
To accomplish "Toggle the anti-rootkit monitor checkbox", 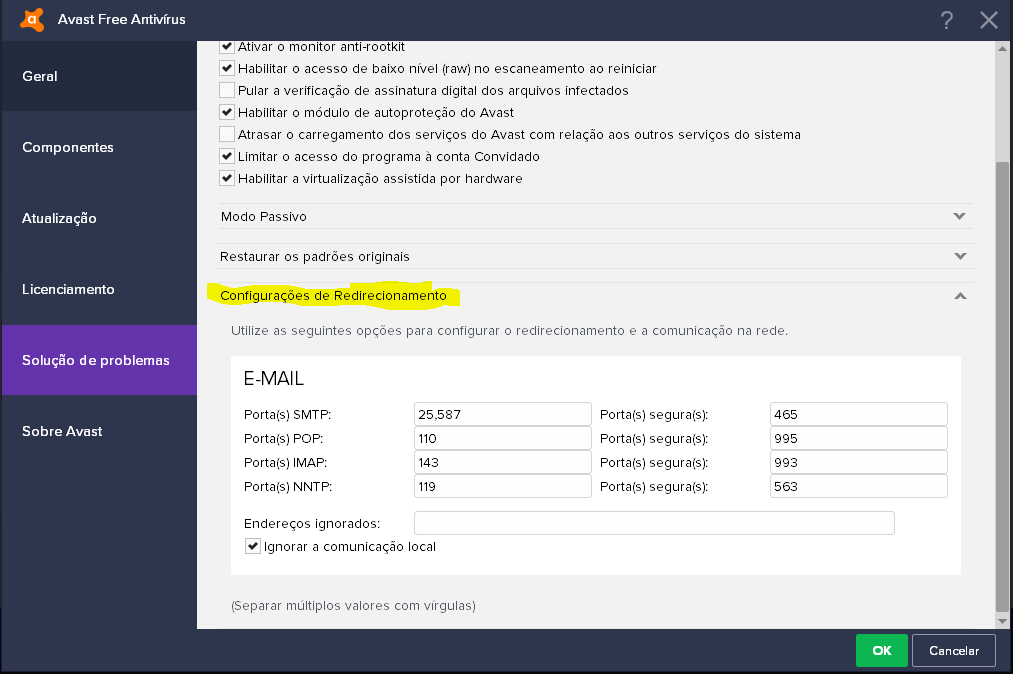I will tap(227, 47).
